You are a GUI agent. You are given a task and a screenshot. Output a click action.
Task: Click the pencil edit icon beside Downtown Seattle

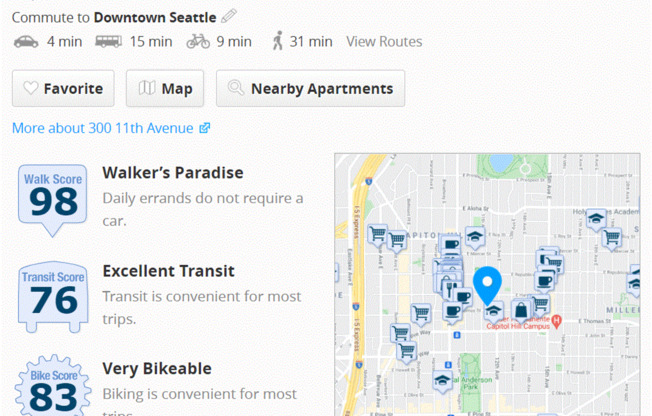[x=229, y=16]
